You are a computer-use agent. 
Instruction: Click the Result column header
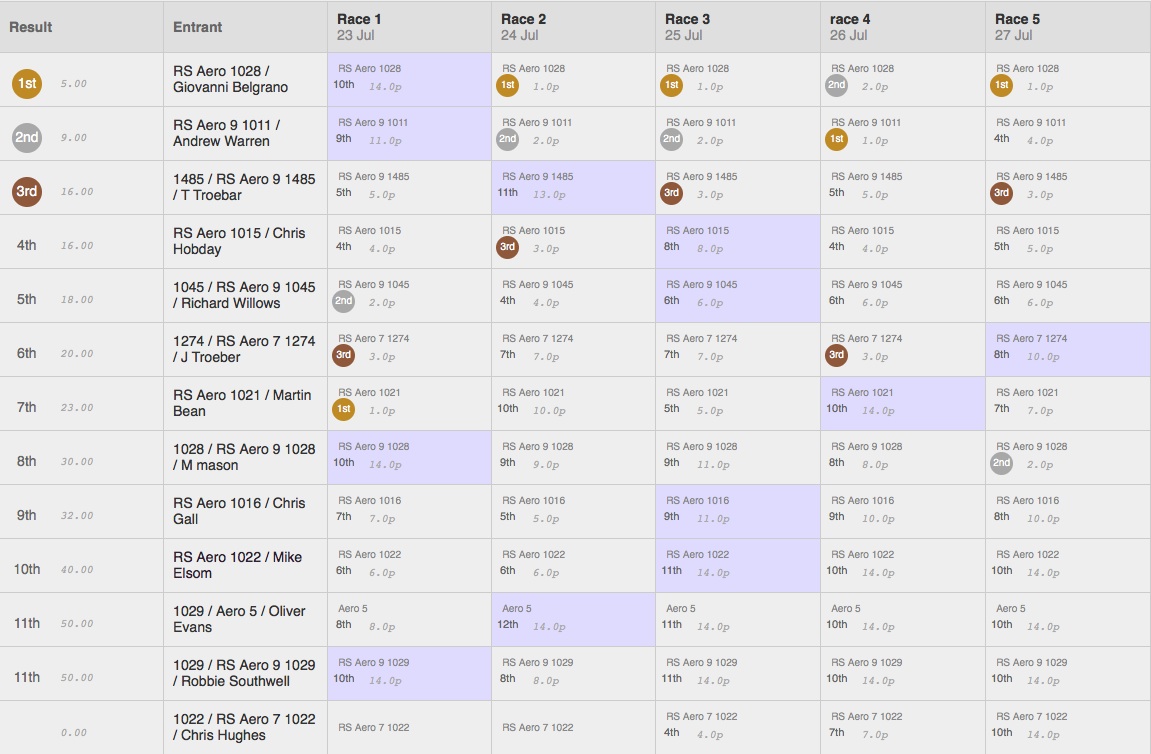point(81,27)
